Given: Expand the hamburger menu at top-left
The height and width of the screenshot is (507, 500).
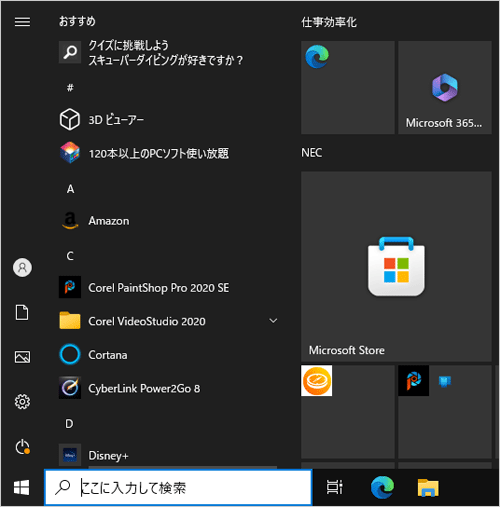Looking at the screenshot, I should pyautogui.click(x=22, y=22).
